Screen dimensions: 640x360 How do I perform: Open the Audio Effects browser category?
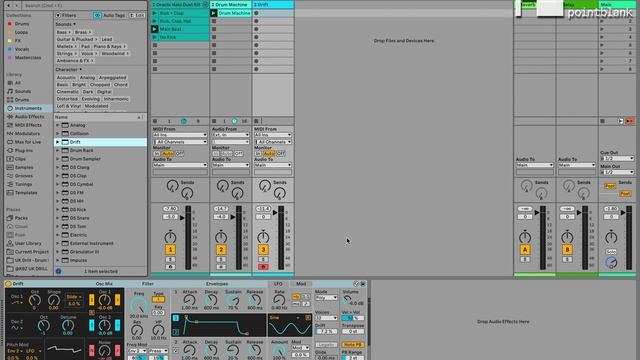pos(29,117)
